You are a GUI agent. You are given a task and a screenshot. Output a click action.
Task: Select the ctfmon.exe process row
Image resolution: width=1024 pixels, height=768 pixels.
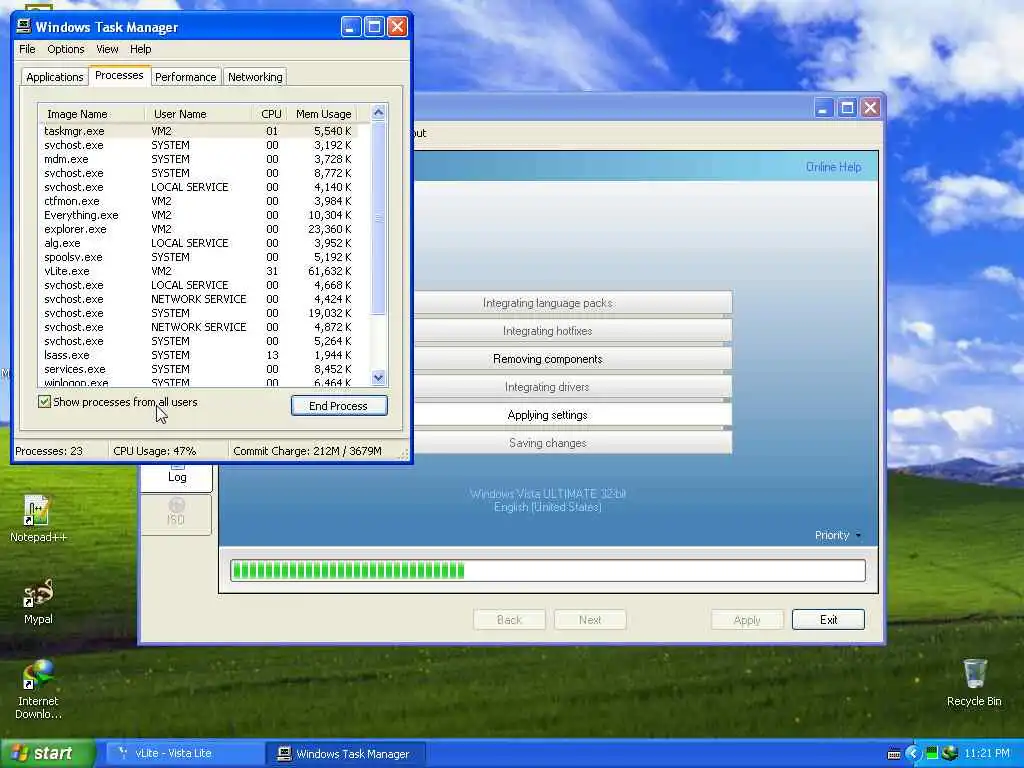[198, 201]
